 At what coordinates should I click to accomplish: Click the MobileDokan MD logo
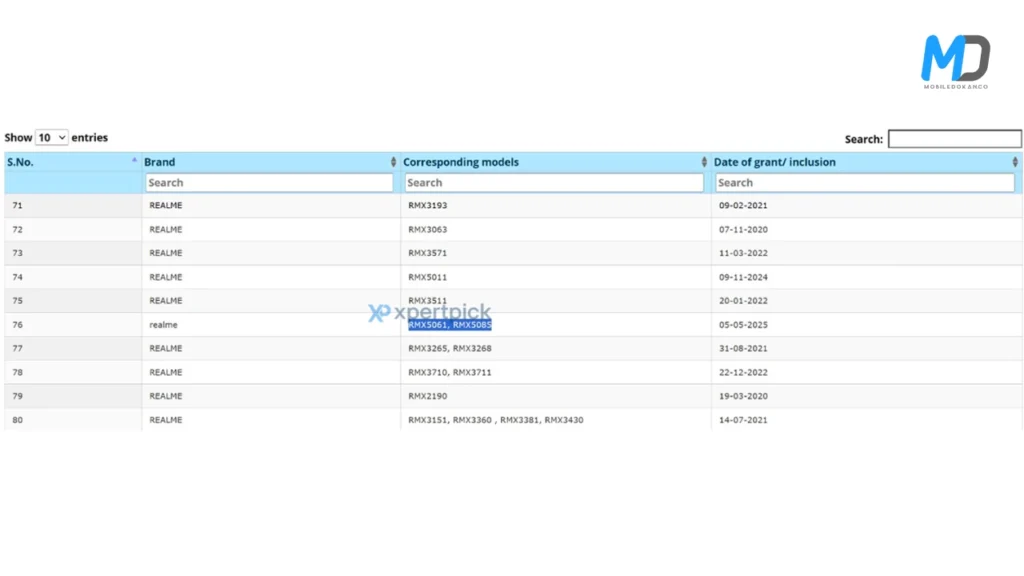[x=955, y=60]
